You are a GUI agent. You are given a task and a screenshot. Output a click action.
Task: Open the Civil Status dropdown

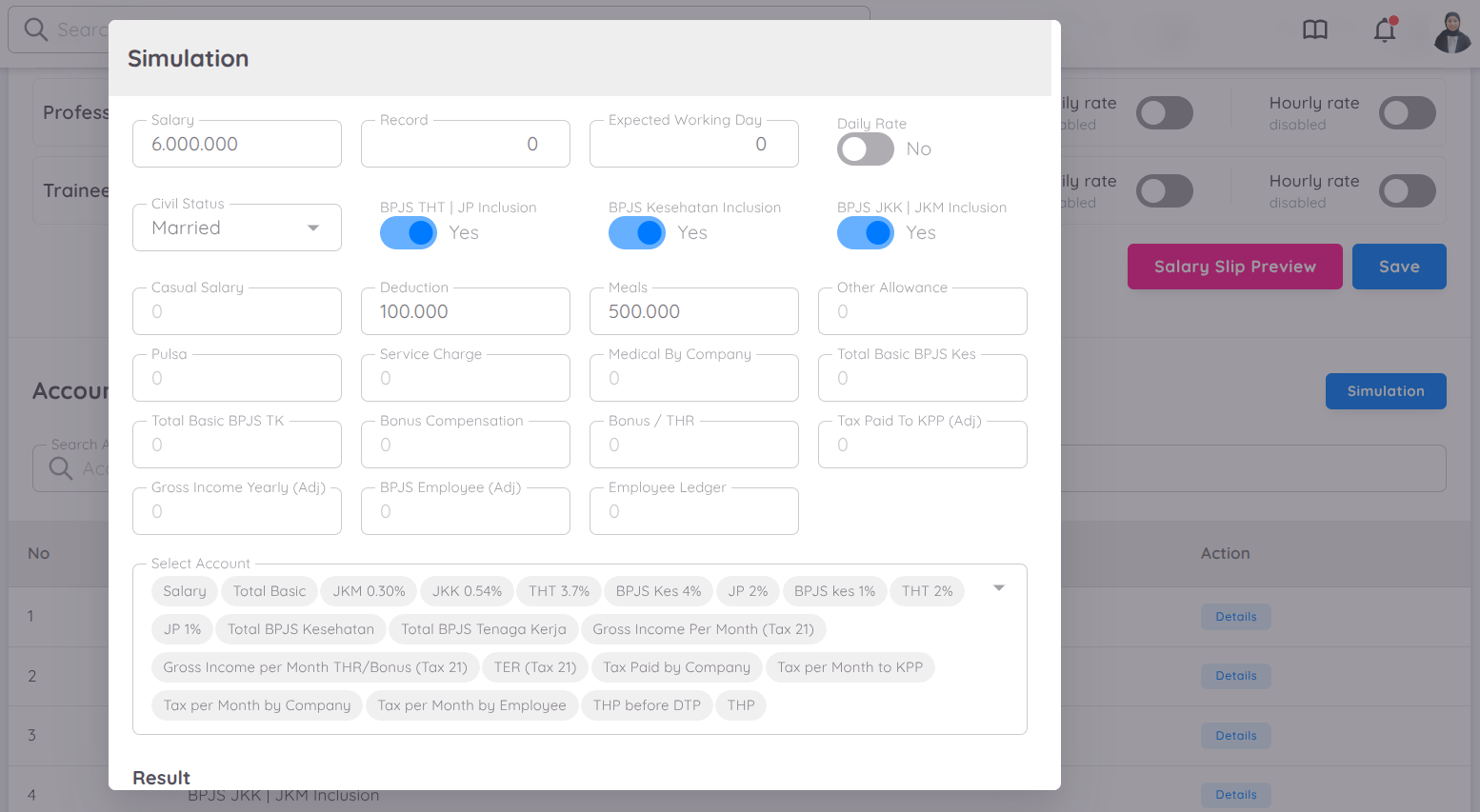point(237,228)
